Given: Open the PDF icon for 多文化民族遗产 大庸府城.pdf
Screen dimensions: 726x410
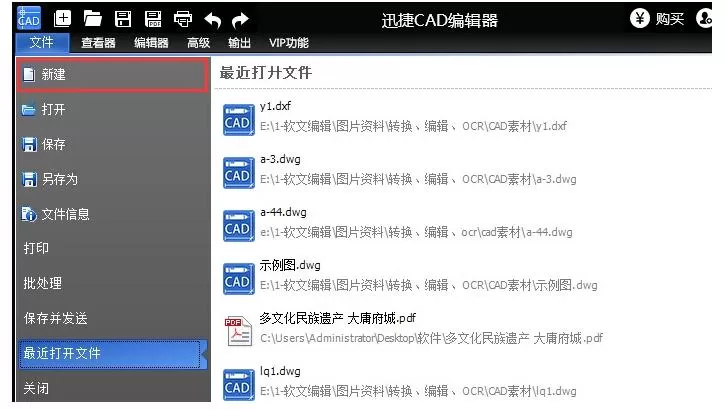Looking at the screenshot, I should click(x=239, y=331).
